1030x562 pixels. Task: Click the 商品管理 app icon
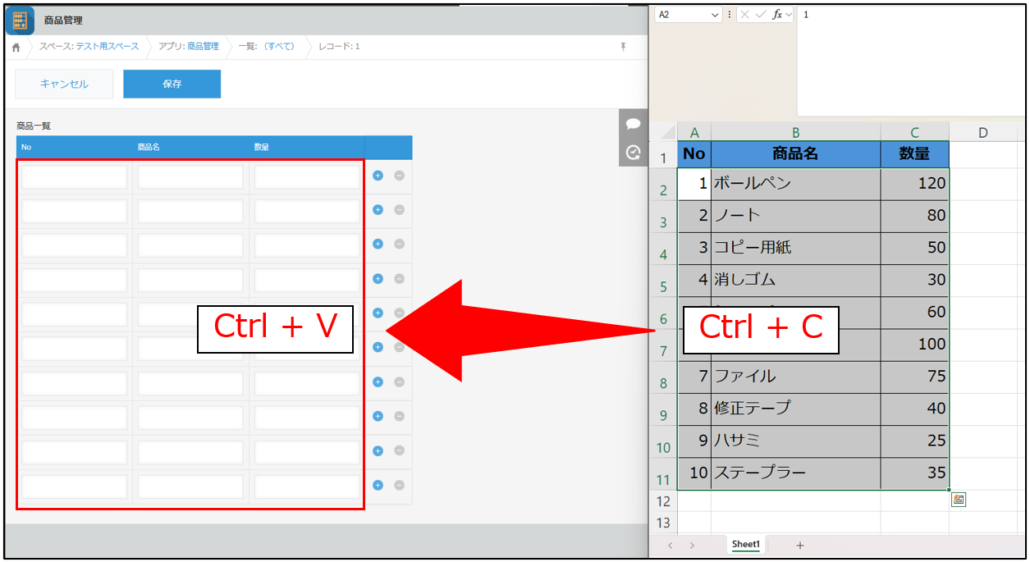coord(20,19)
